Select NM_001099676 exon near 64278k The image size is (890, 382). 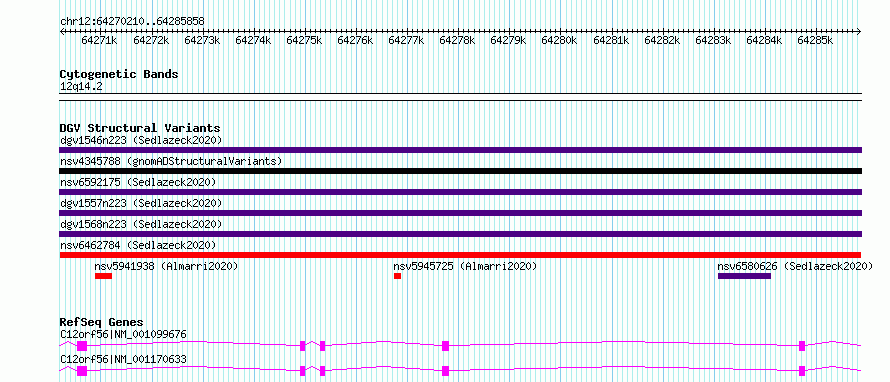446,346
